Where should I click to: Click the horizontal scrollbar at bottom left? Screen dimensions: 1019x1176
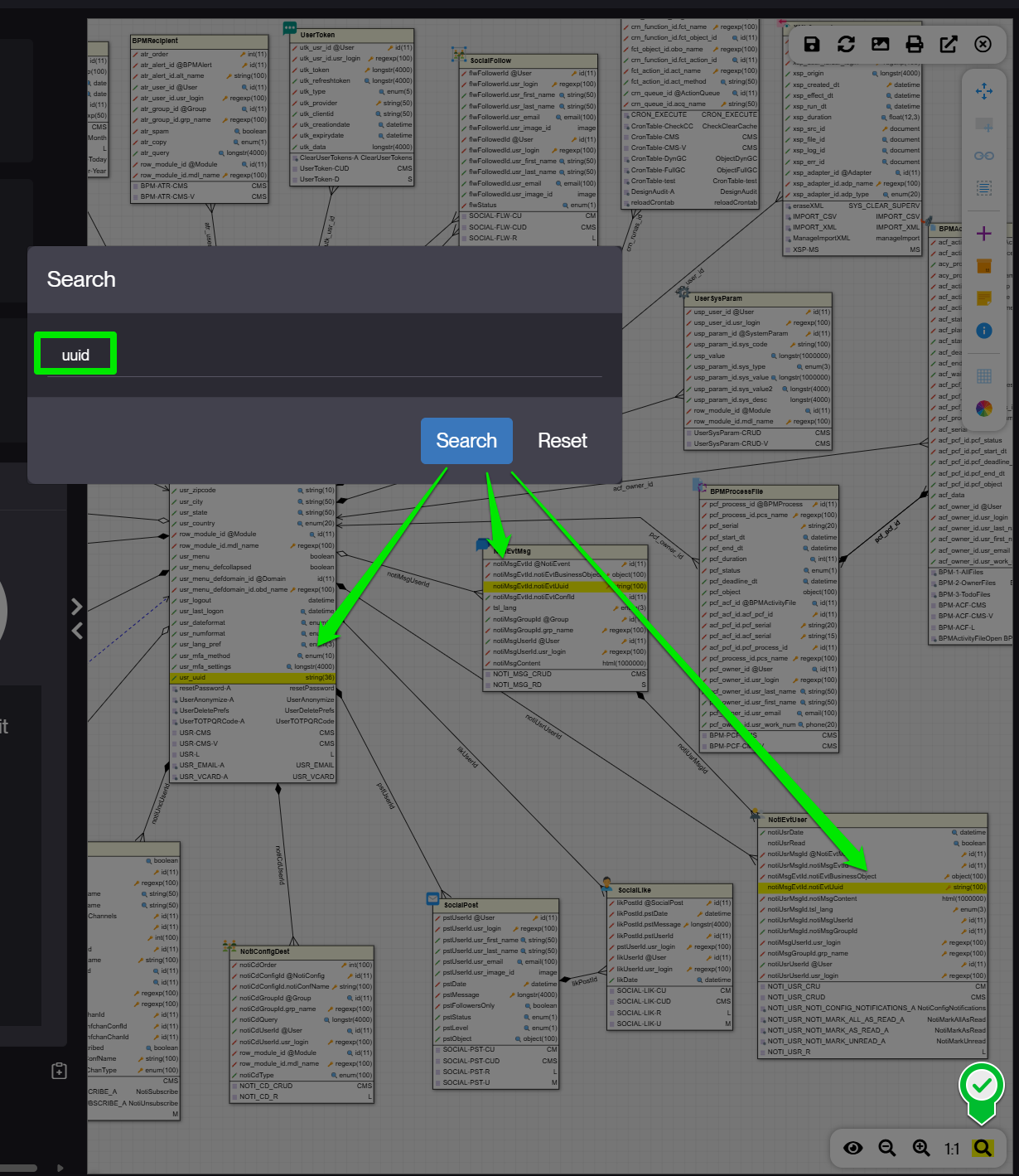18,1169
